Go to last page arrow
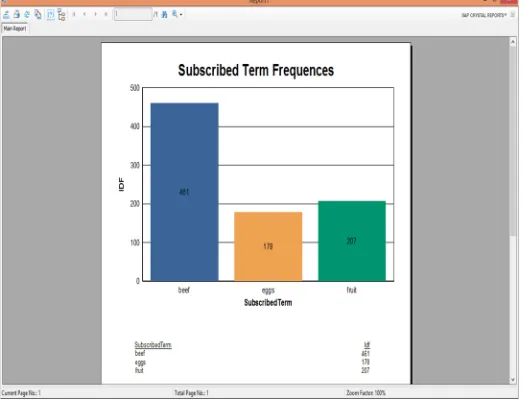This screenshot has height=406, width=524. pos(106,14)
